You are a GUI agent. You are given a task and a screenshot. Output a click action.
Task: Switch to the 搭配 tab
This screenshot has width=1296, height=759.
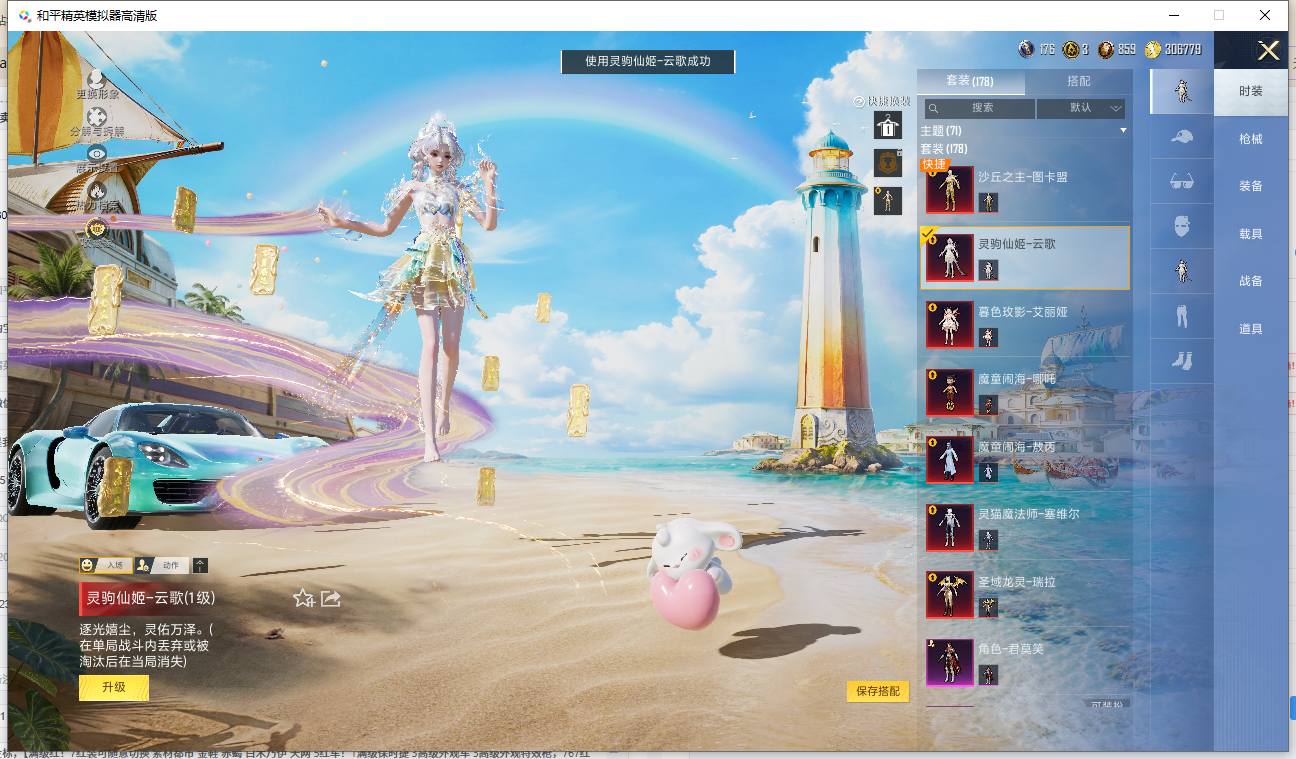[1079, 81]
